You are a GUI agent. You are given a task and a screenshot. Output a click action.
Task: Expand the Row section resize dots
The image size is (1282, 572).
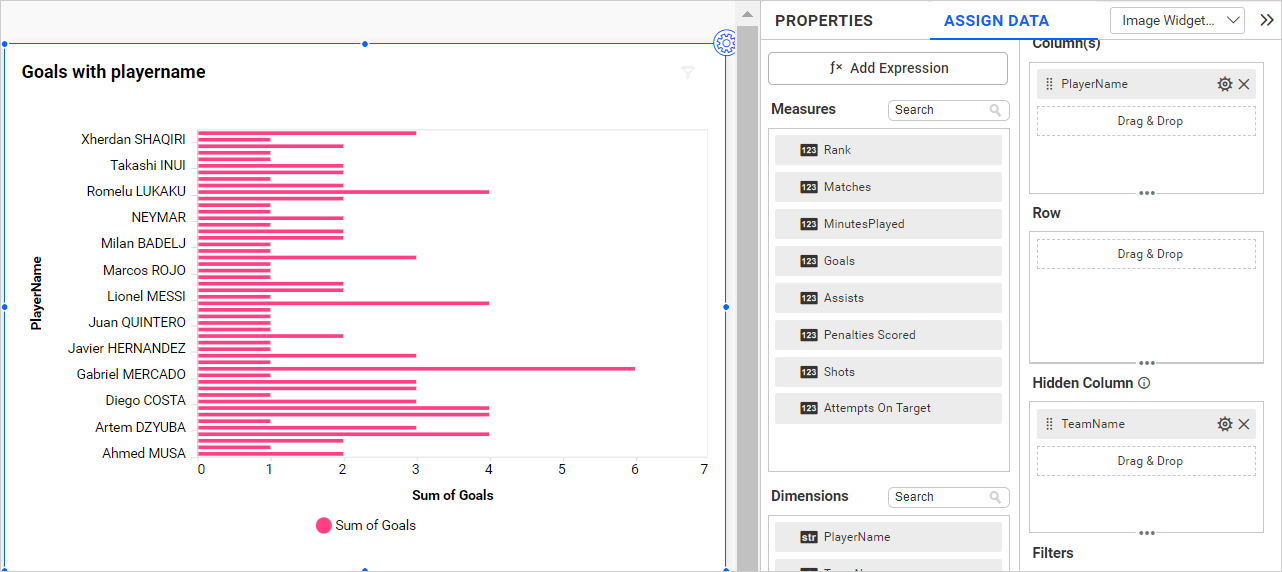(x=1147, y=363)
